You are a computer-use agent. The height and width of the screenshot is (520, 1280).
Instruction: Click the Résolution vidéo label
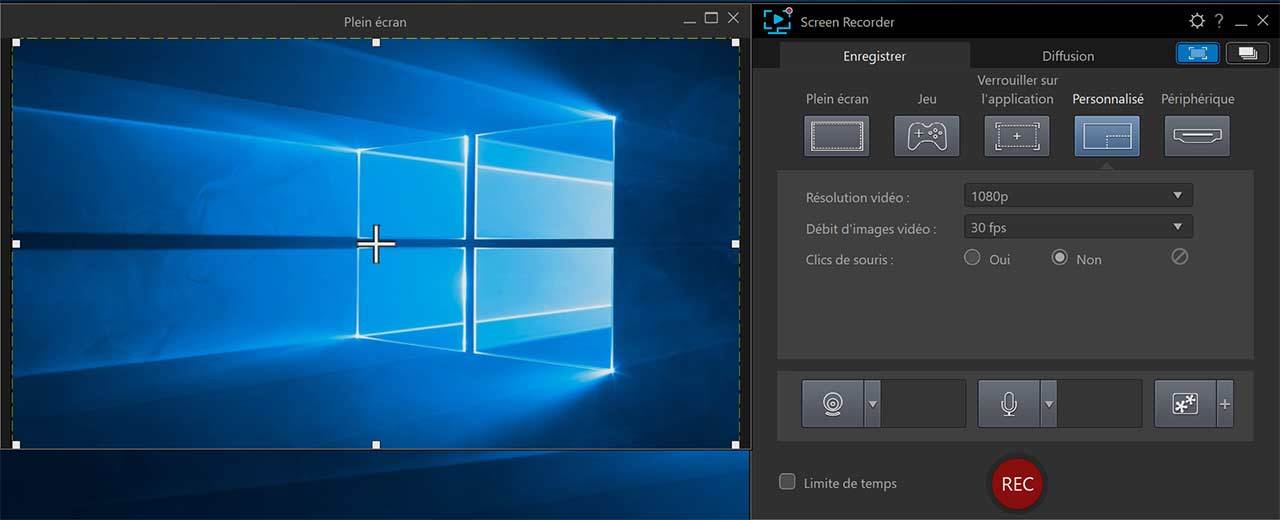pos(858,197)
